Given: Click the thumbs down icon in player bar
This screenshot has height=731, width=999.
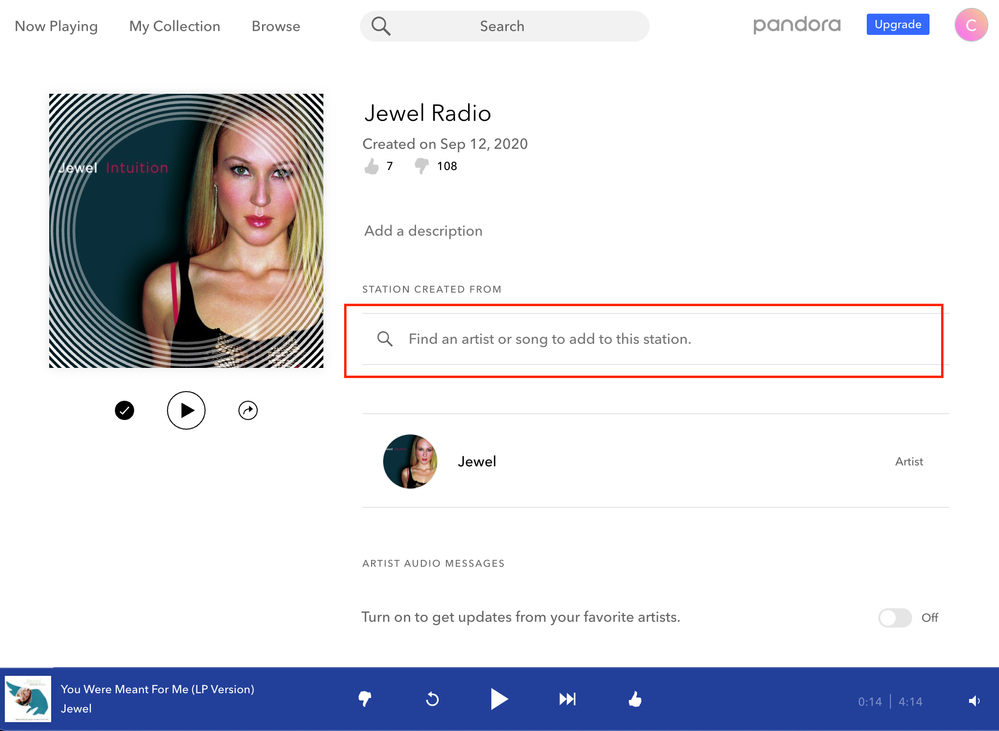Looking at the screenshot, I should tap(365, 699).
